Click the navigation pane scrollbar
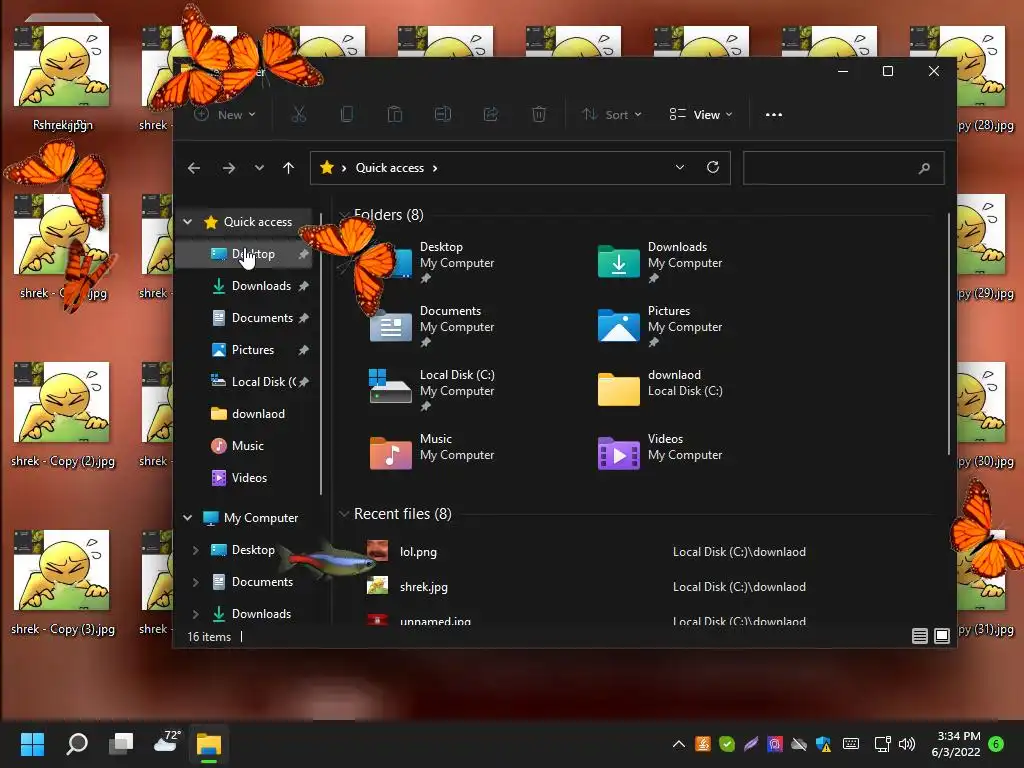This screenshot has height=768, width=1024. (321, 353)
